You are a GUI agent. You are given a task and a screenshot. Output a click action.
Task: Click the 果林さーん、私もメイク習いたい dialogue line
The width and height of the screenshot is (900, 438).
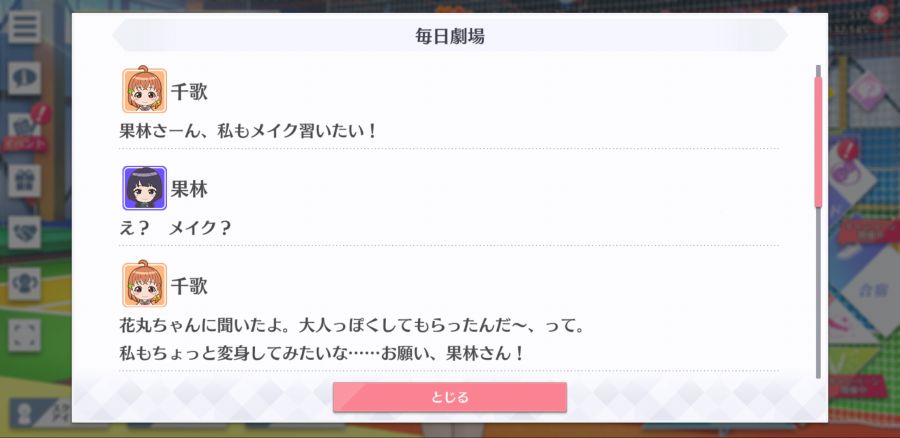[x=247, y=131]
